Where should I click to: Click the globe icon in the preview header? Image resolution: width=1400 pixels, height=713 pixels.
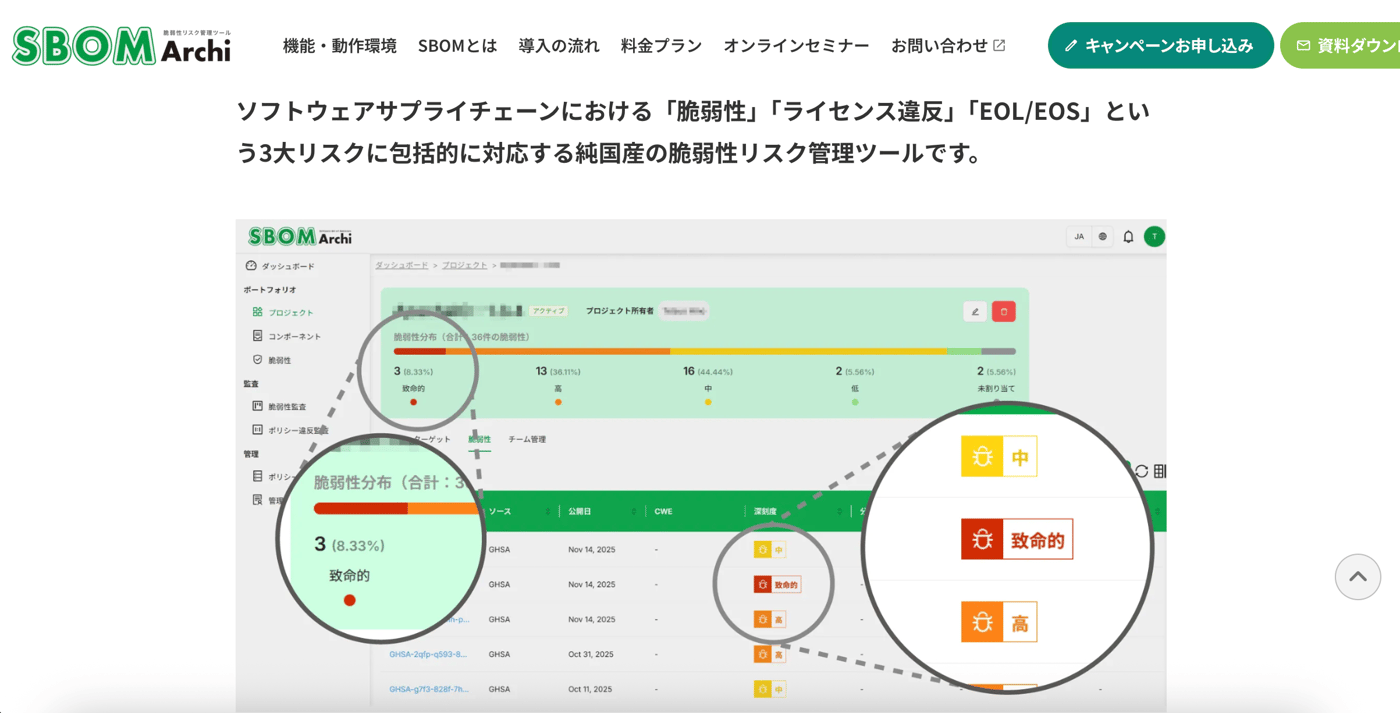(x=1103, y=237)
